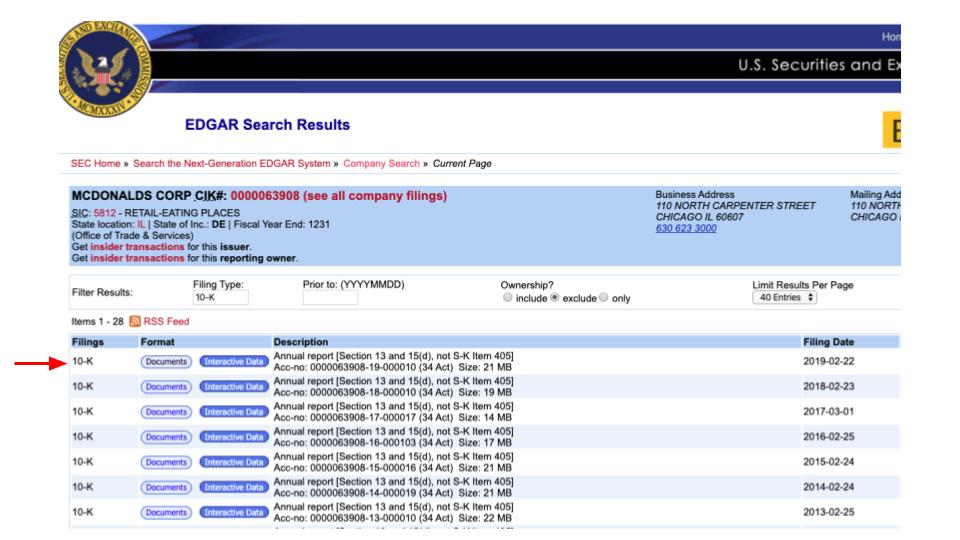The image size is (960, 540).
Task: Select filing date 2015-02-24
Action: 828,462
